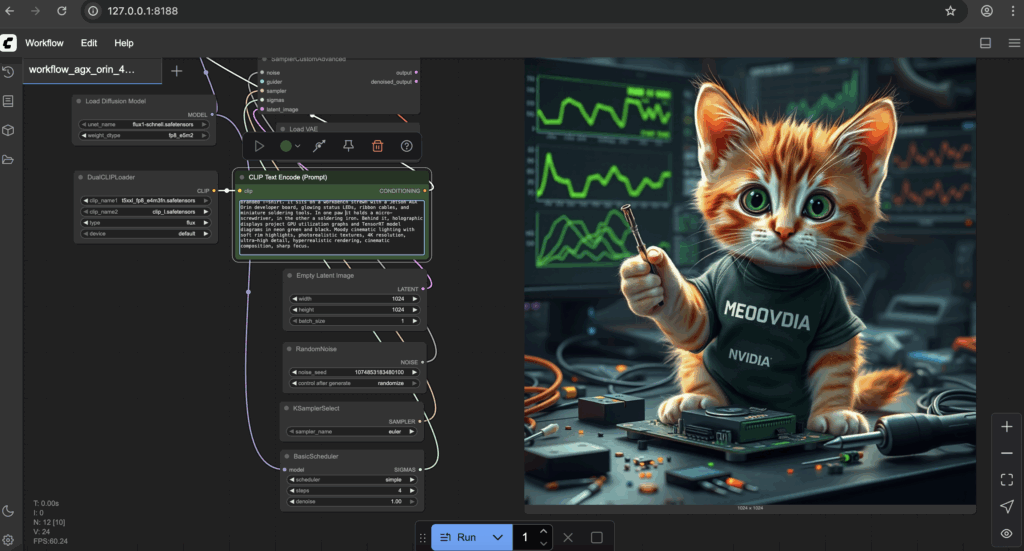Viewport: 1024px width, 551px height.
Task: Open the Node Library sidebar icon
Action: (x=8, y=101)
